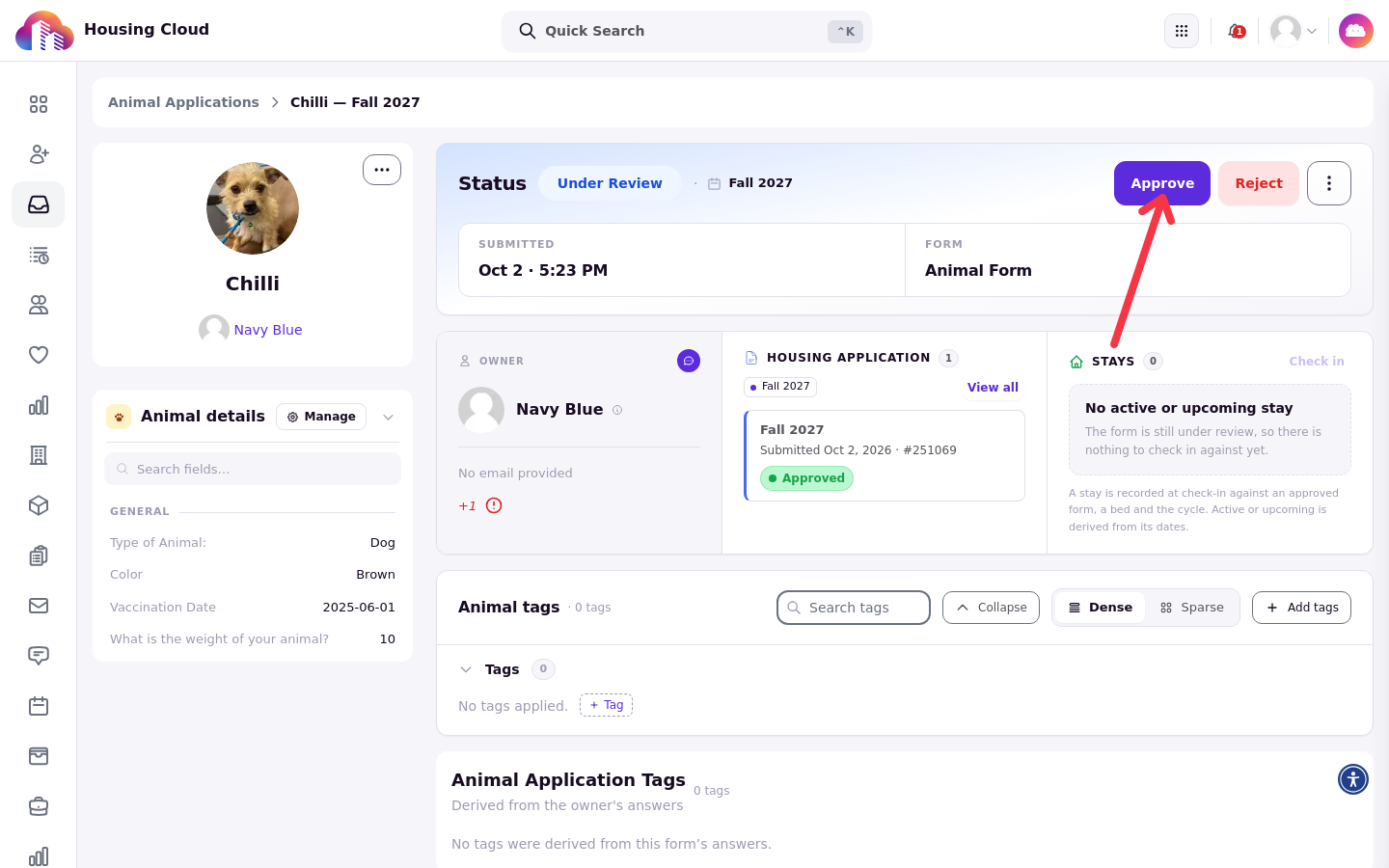Click the red warning circle icon
Viewport: 1389px width, 868px height.
pos(494,505)
